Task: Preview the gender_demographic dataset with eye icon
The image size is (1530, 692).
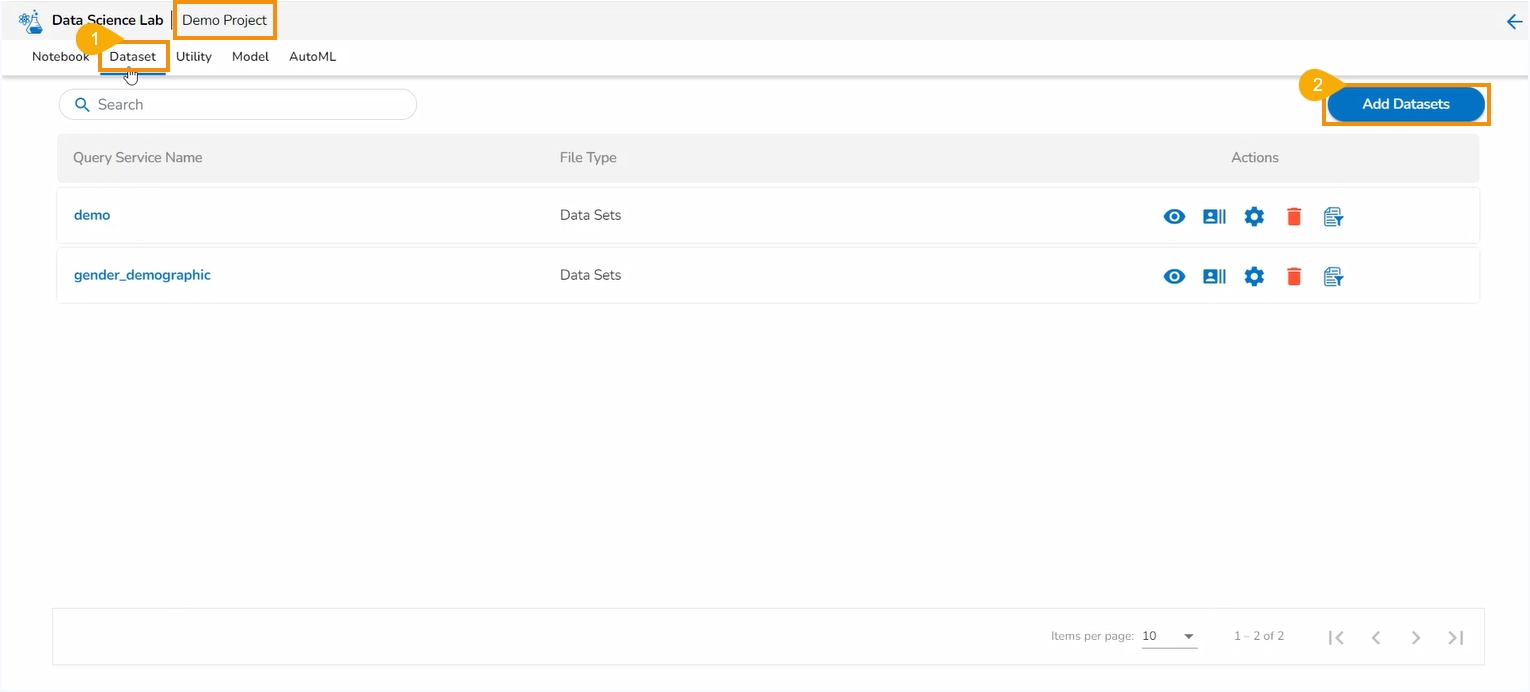Action: point(1174,276)
